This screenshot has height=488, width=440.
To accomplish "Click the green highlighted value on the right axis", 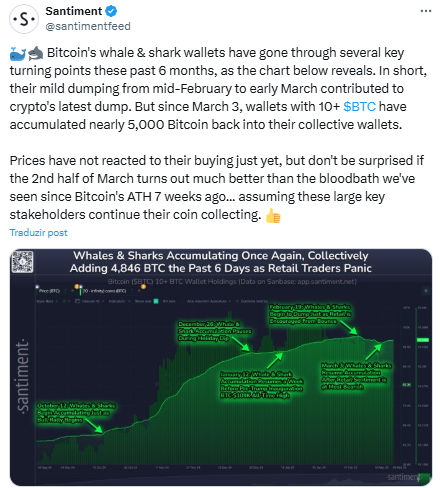I will click(x=423, y=340).
